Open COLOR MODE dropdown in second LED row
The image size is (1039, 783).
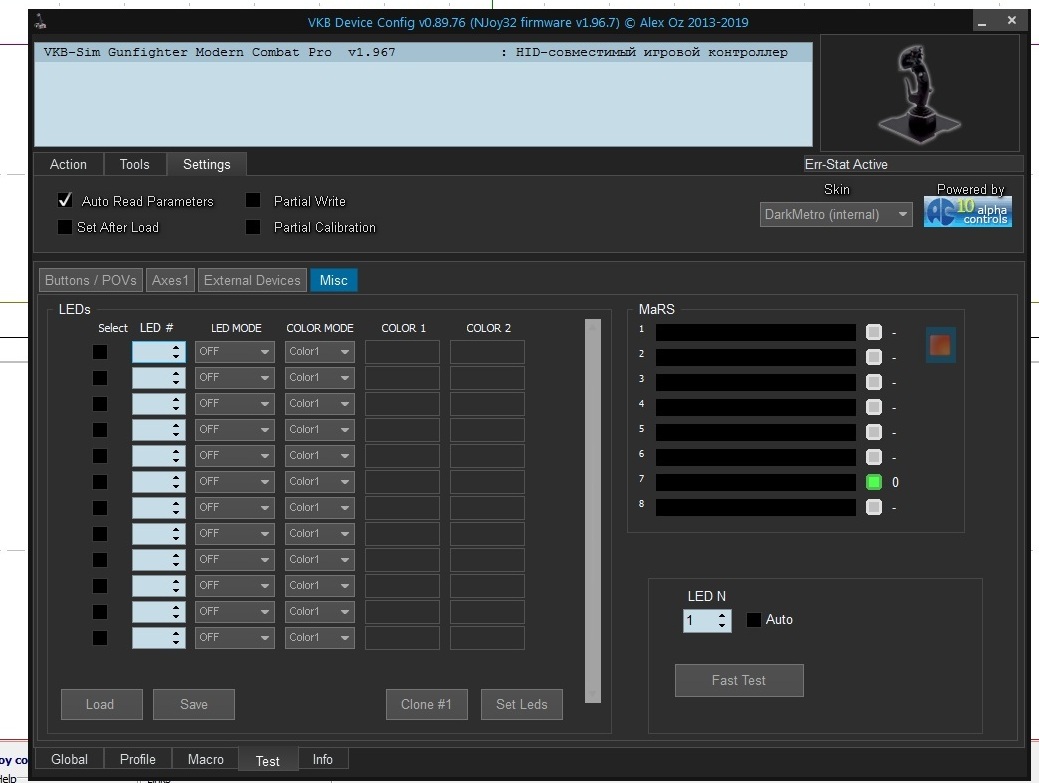[319, 378]
